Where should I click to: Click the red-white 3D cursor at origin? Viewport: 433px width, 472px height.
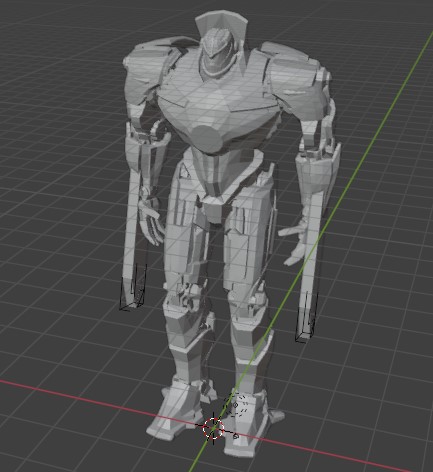click(x=213, y=429)
